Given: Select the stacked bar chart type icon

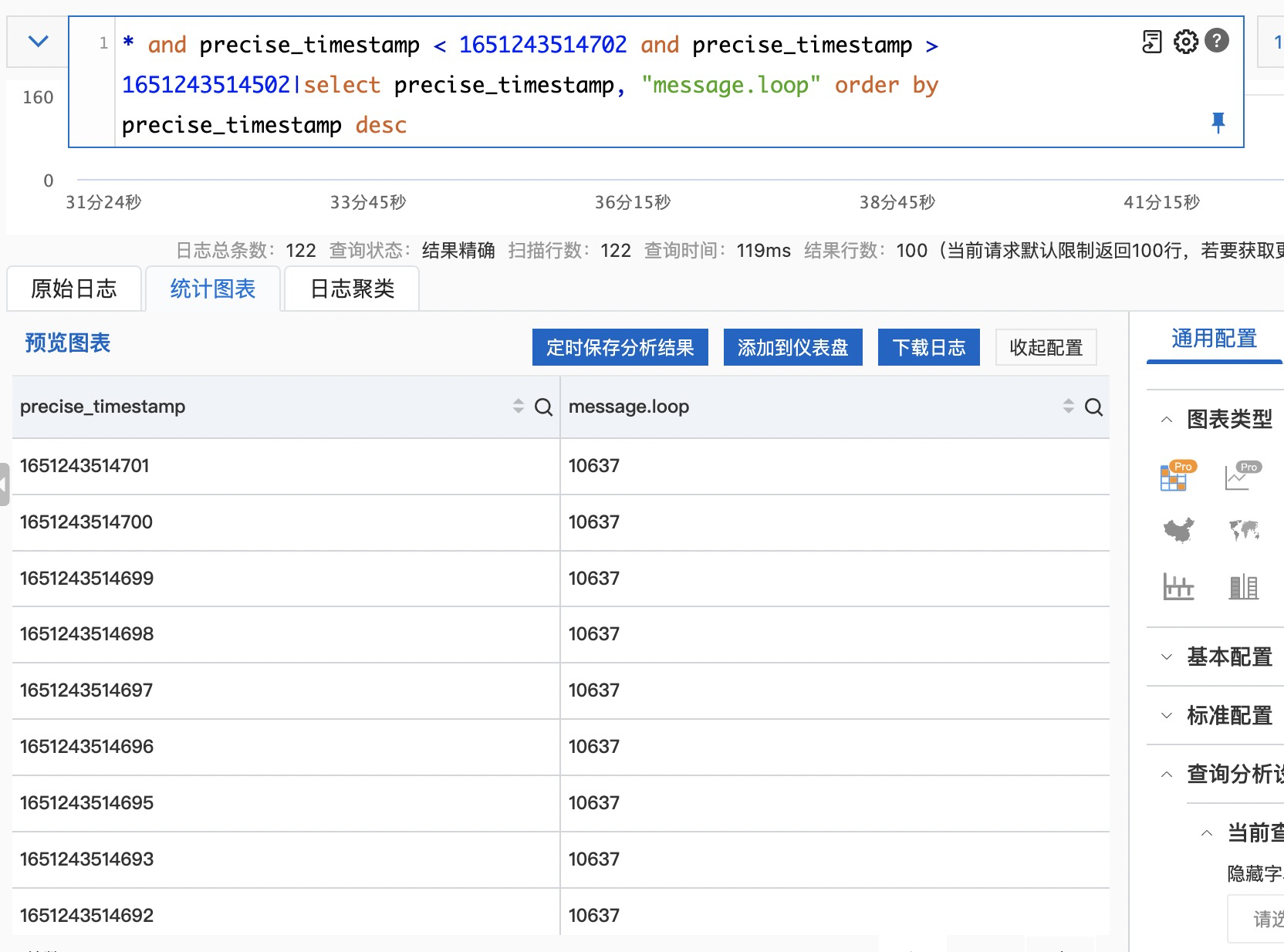Looking at the screenshot, I should coord(1244,587).
